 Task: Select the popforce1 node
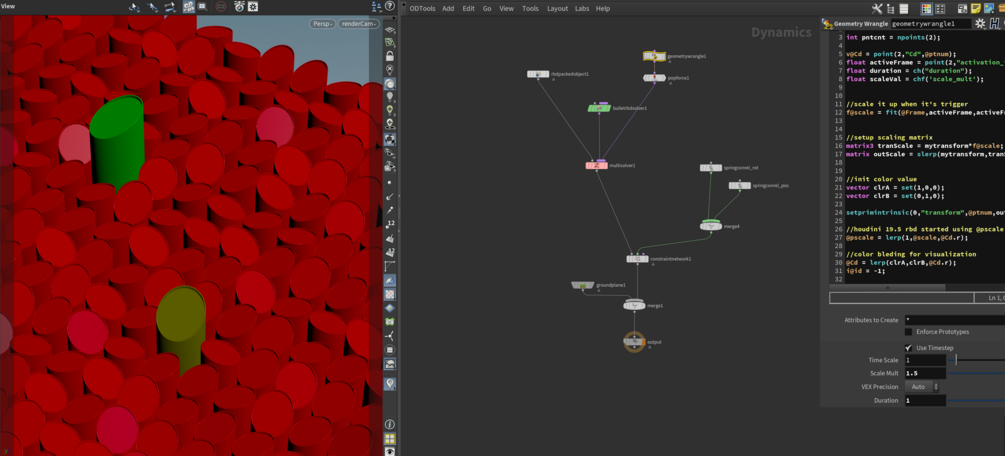point(654,78)
